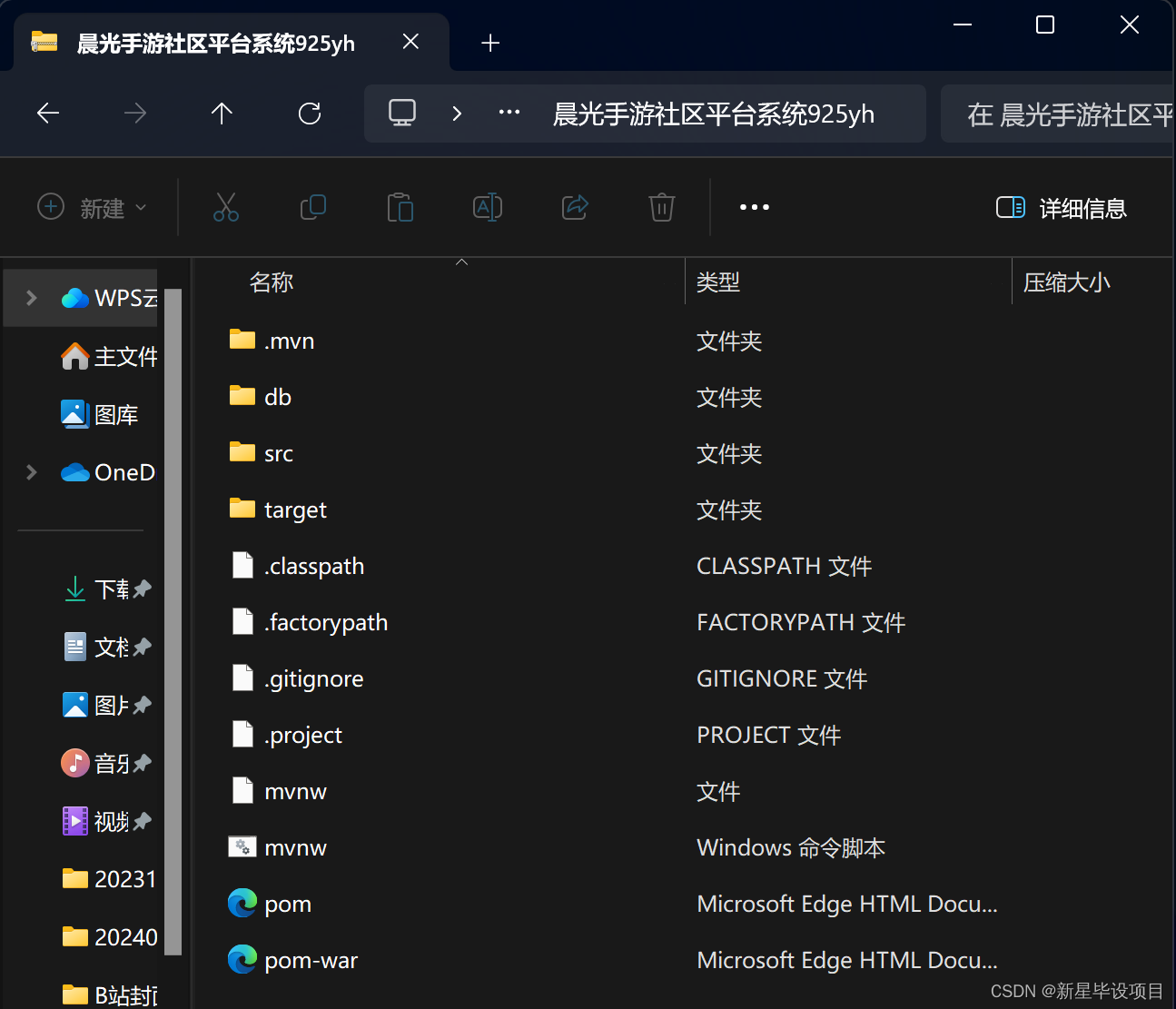Click the Paste clipboard icon
This screenshot has width=1176, height=1009.
tap(400, 207)
